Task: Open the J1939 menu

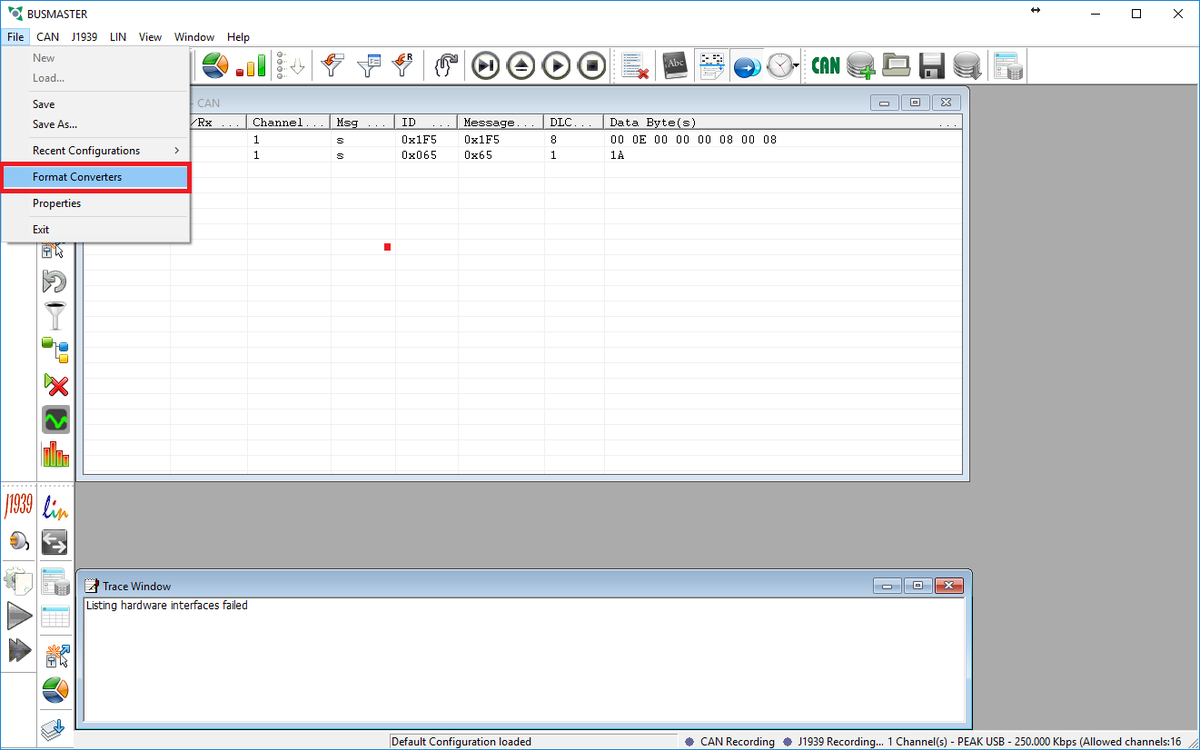Action: [84, 37]
